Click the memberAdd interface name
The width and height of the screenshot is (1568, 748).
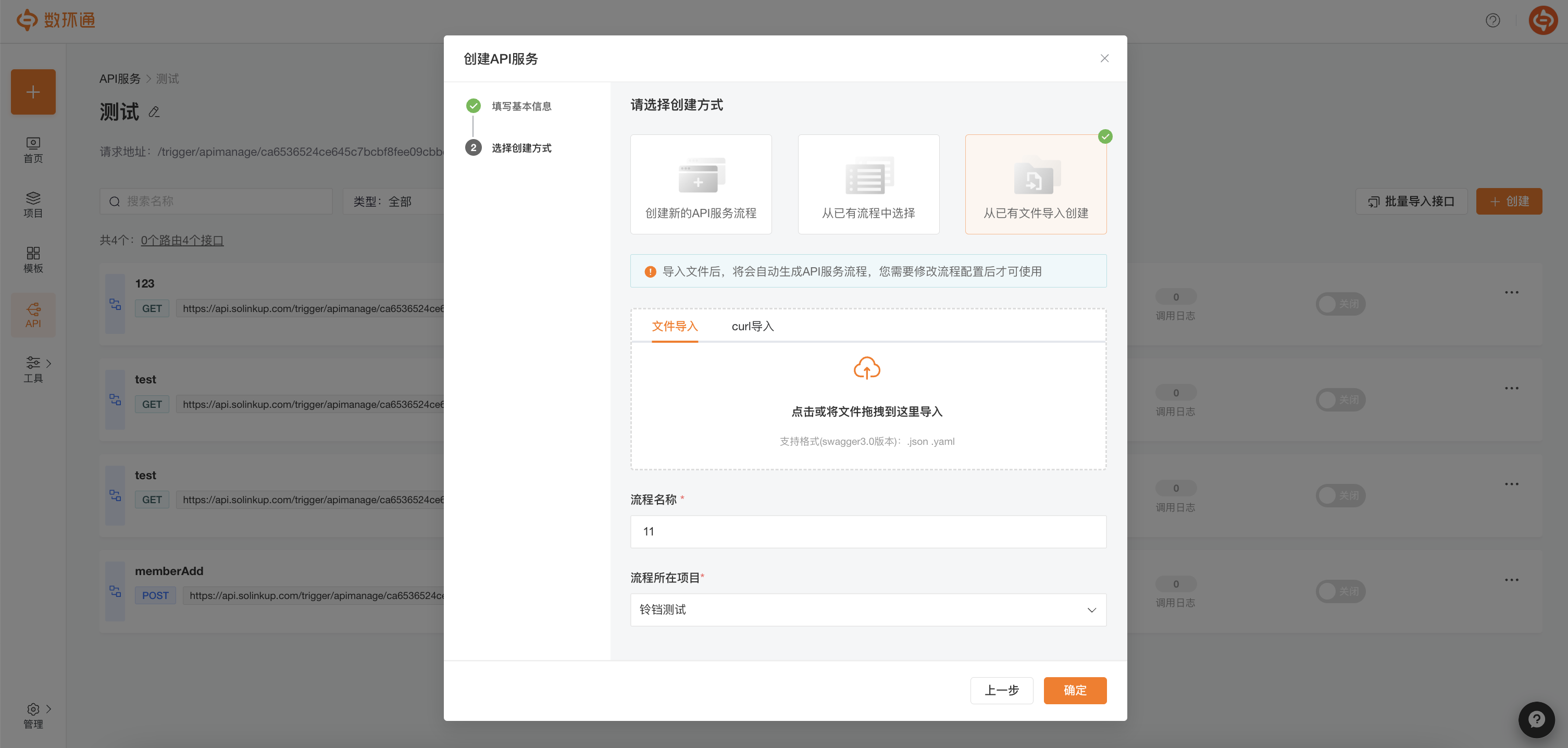pyautogui.click(x=169, y=571)
